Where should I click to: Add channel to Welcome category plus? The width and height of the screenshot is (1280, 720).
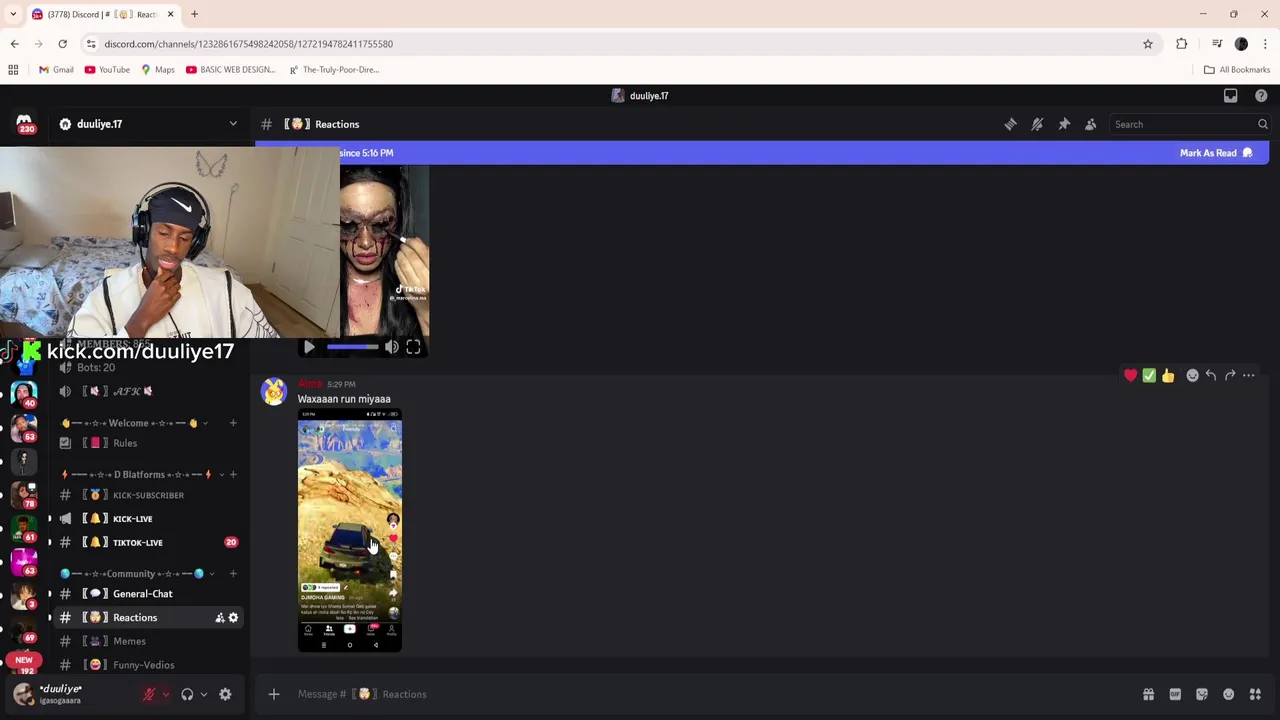point(233,423)
